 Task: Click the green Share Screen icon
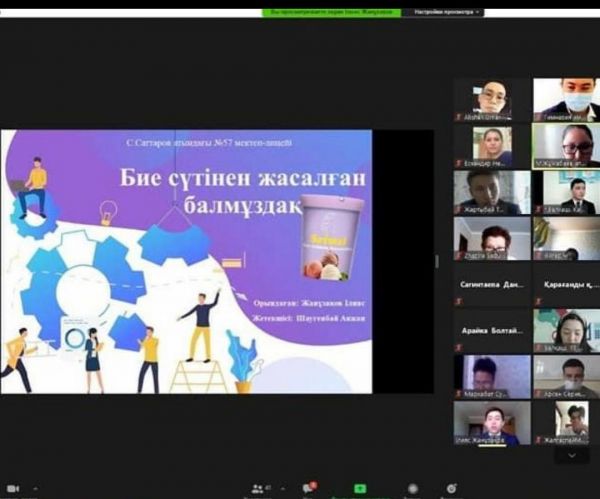361,490
